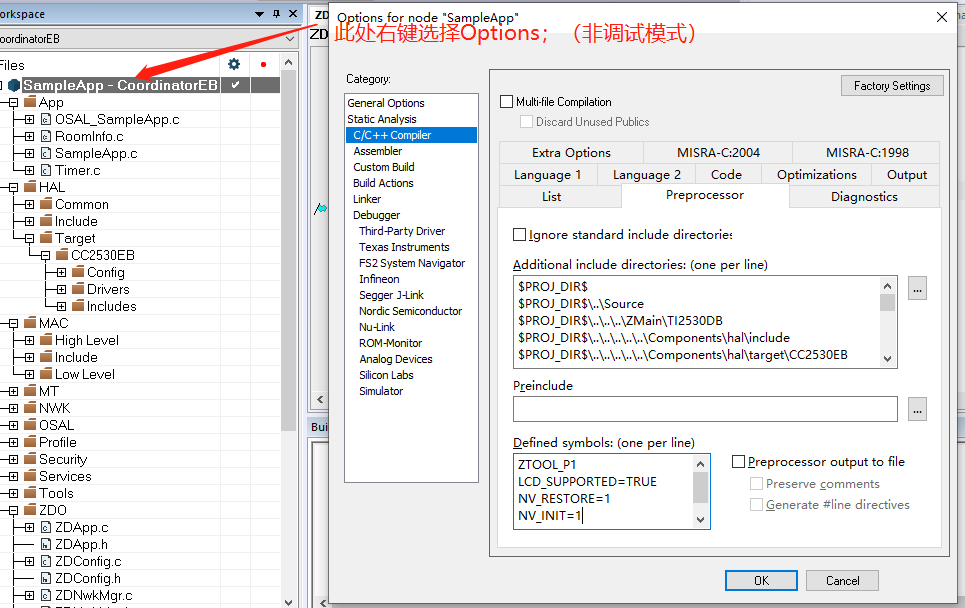Collapse the Target folder
Image resolution: width=965 pixels, height=608 pixels.
coord(29,238)
